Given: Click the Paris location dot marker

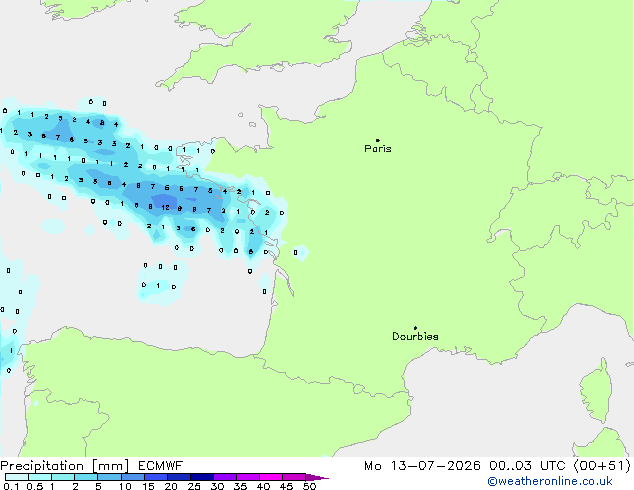Looking at the screenshot, I should pyautogui.click(x=378, y=140).
